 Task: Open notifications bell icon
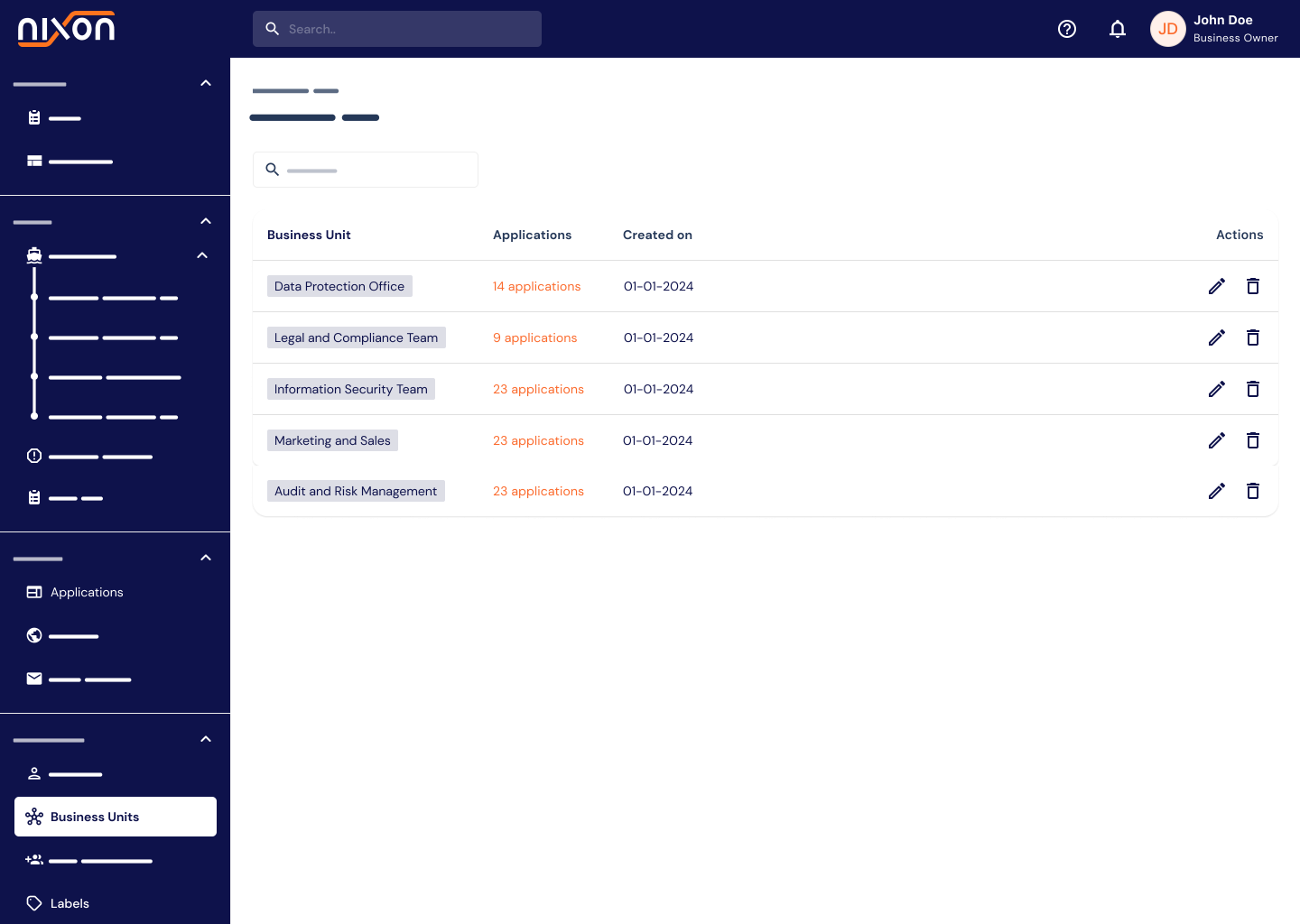[x=1118, y=29]
